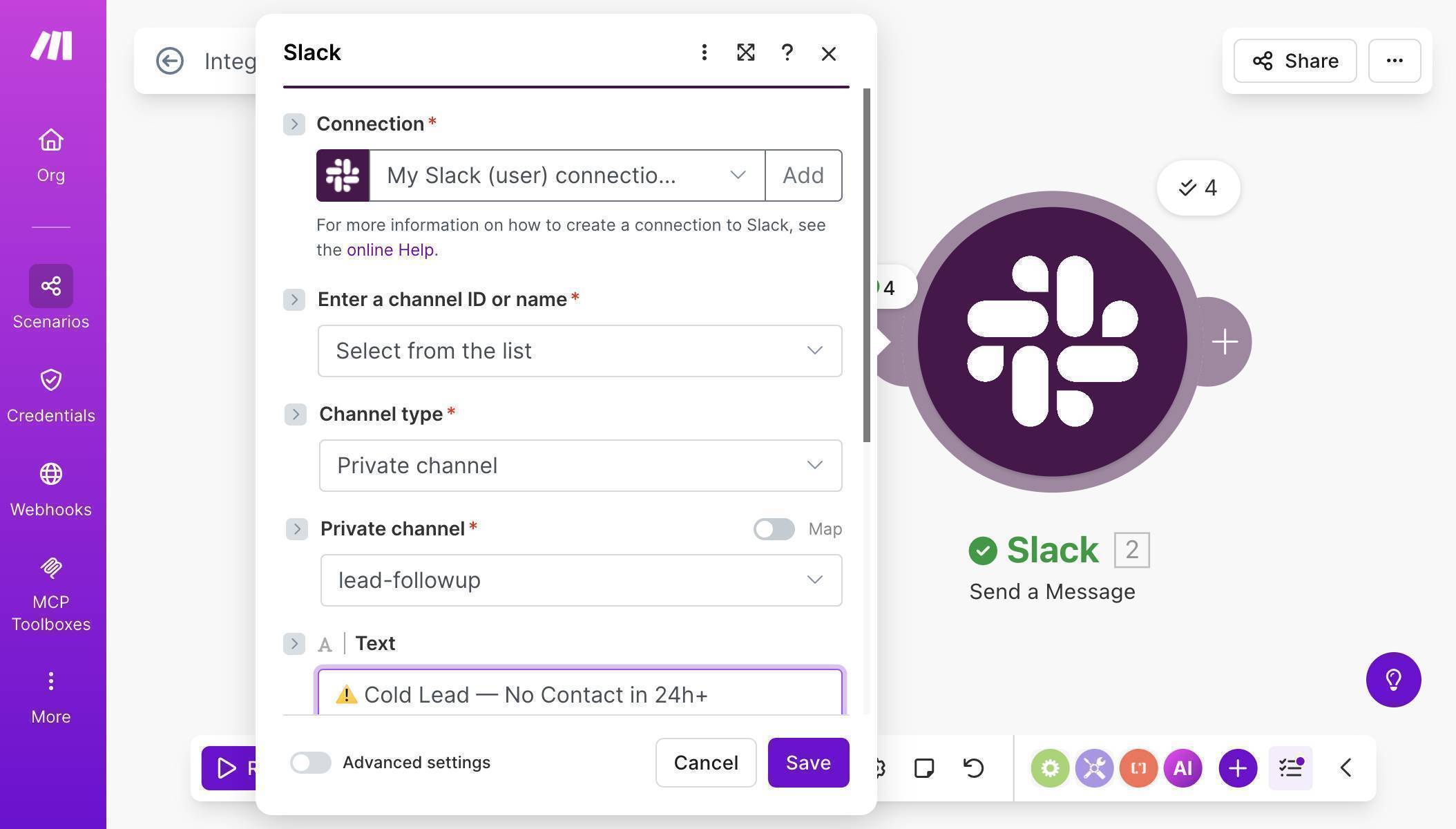
Task: Open the Channel type dropdown
Action: pyautogui.click(x=579, y=466)
